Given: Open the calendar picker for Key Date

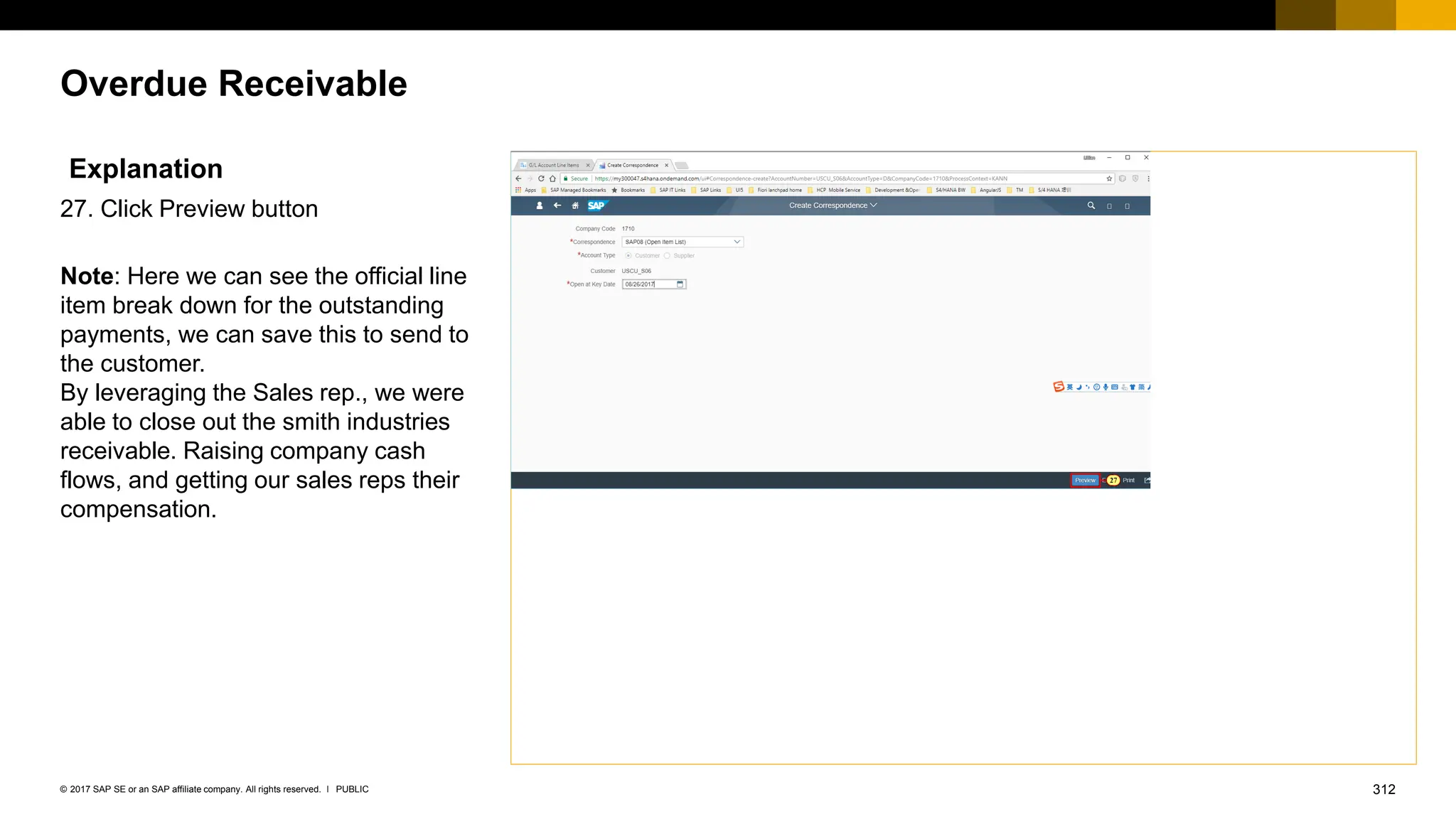Looking at the screenshot, I should pos(680,284).
